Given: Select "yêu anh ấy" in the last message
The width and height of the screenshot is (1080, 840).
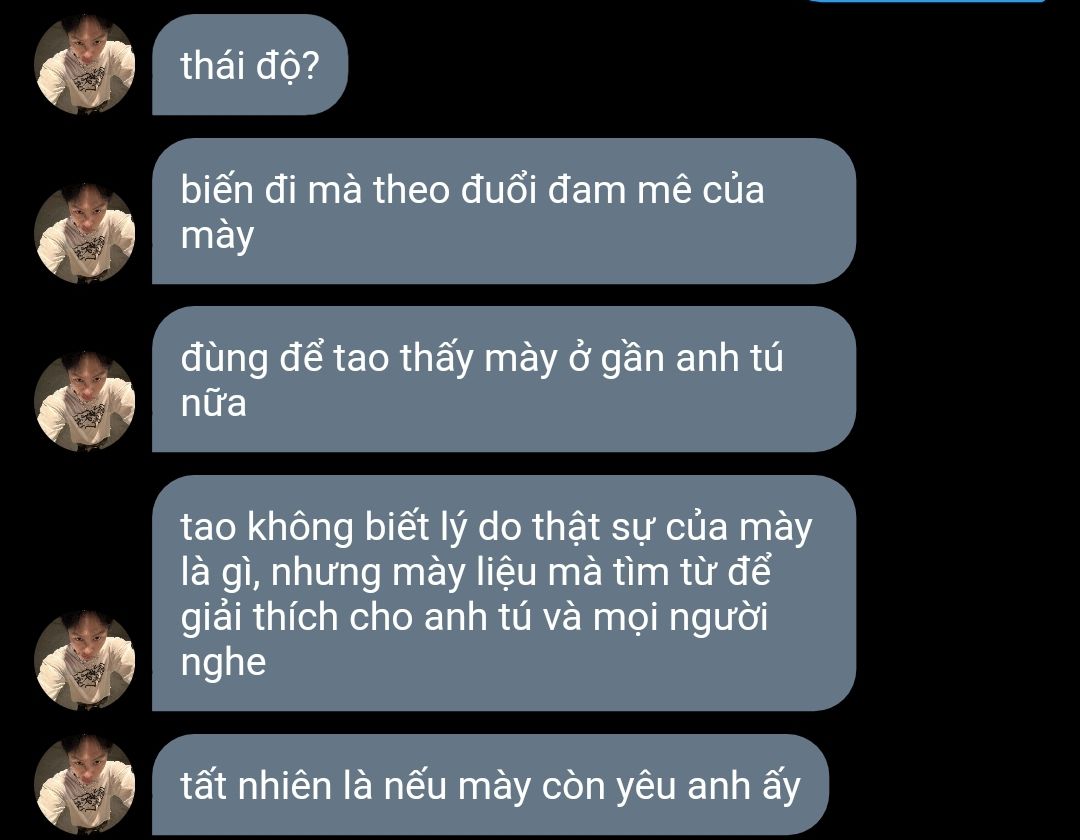Looking at the screenshot, I should click(708, 786).
